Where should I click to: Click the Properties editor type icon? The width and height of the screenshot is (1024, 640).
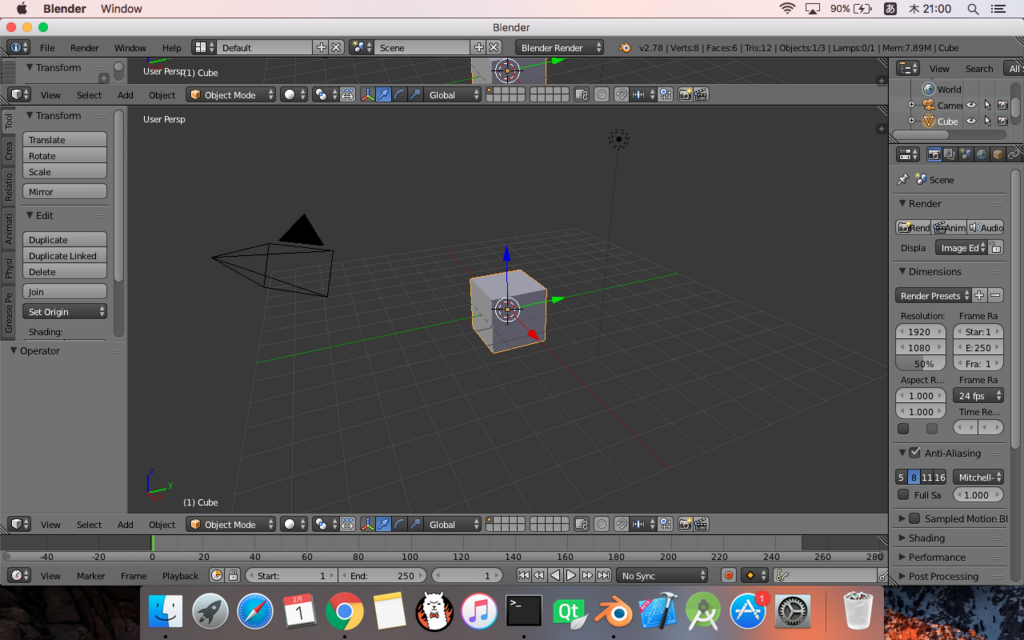coord(908,155)
